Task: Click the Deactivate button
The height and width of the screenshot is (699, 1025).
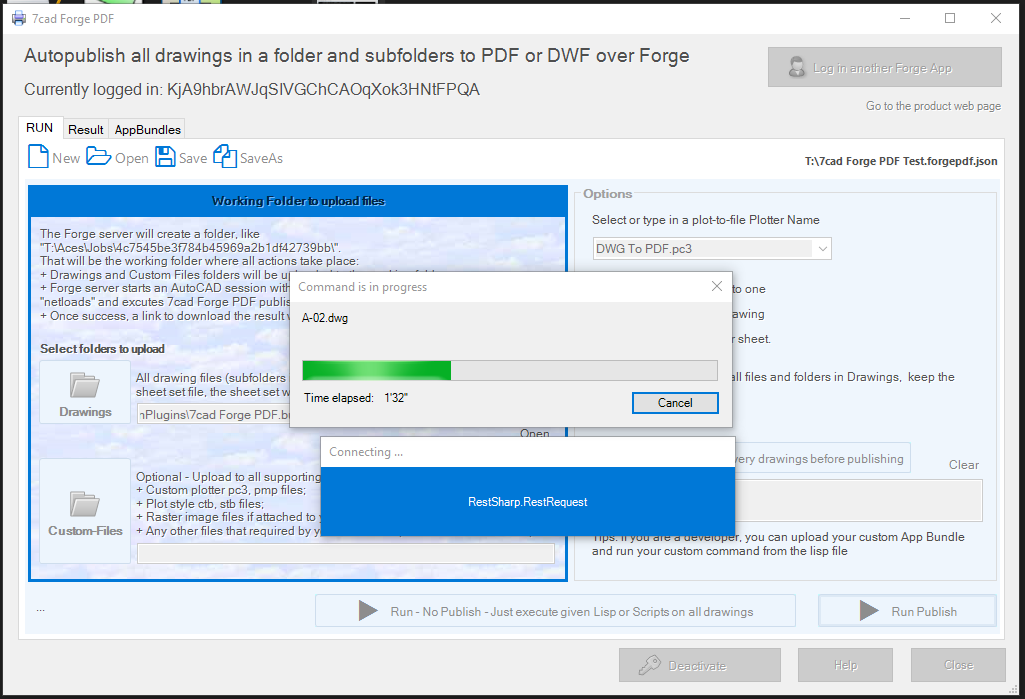Action: click(x=699, y=665)
